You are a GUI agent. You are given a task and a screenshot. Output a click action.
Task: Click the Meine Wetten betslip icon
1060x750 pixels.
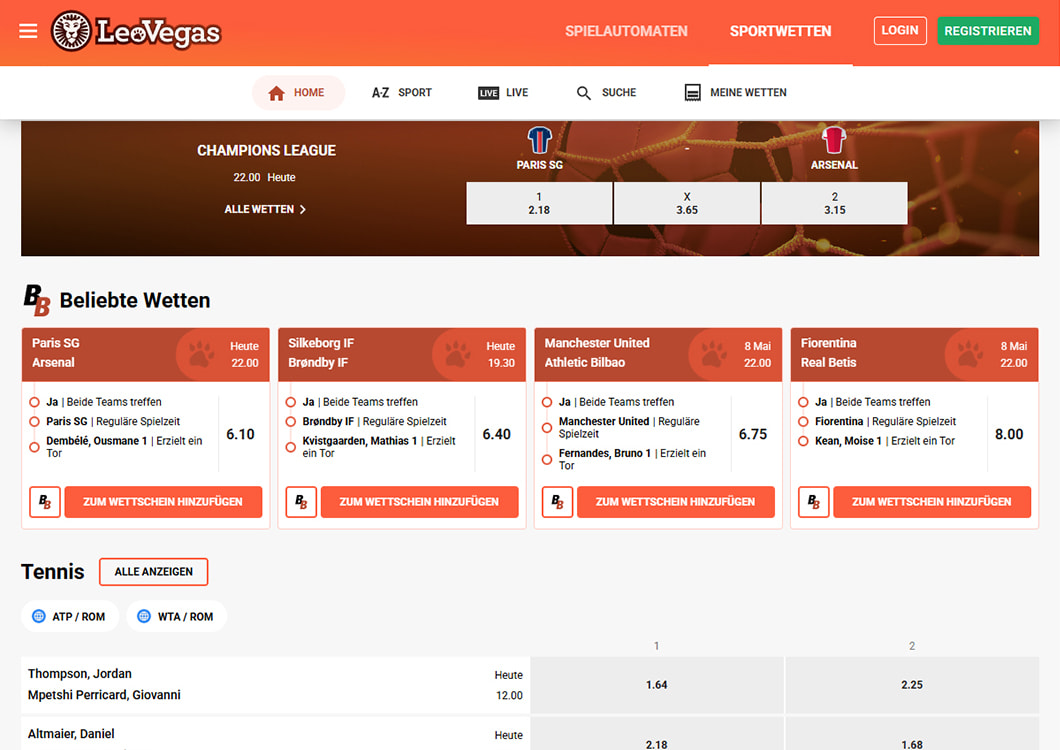692,93
